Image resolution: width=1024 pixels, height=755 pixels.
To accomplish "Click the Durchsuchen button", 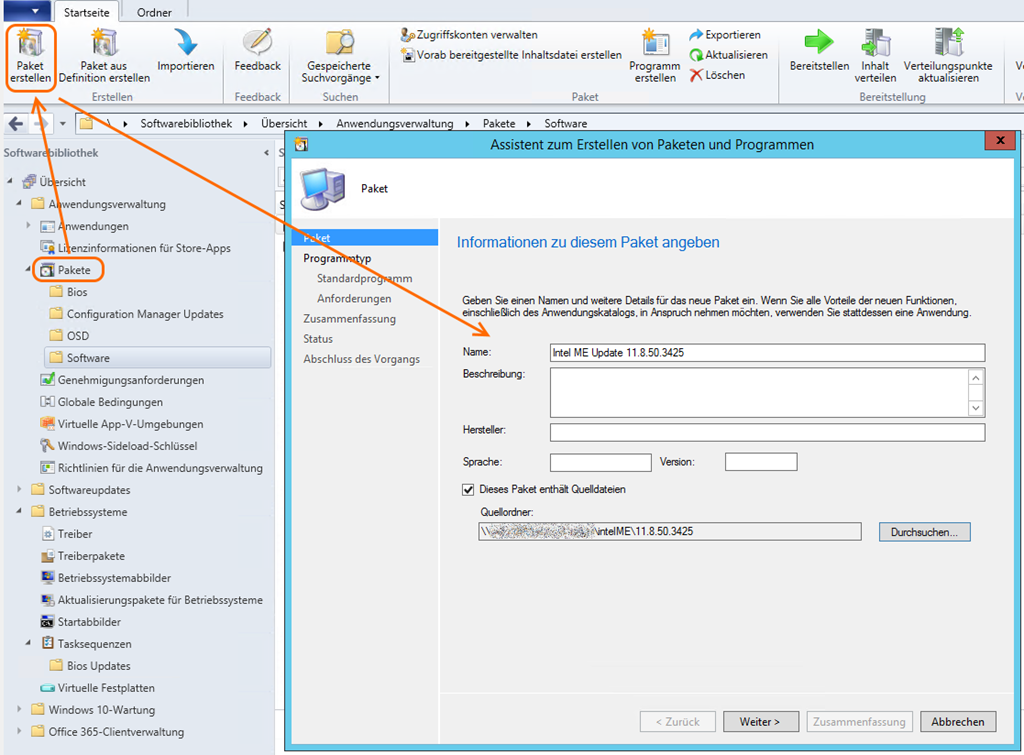I will (x=924, y=532).
